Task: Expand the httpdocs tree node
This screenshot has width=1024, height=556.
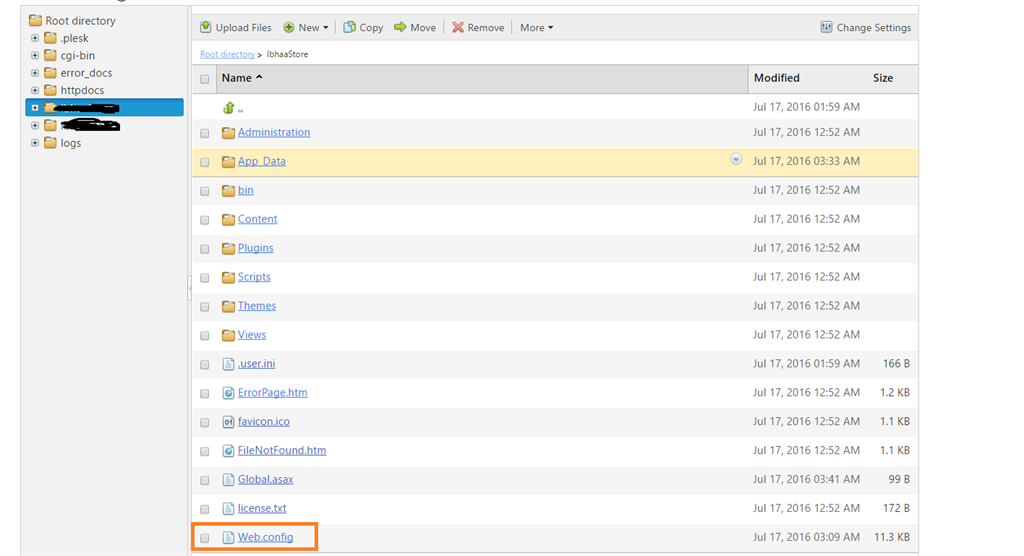Action: 35,90
